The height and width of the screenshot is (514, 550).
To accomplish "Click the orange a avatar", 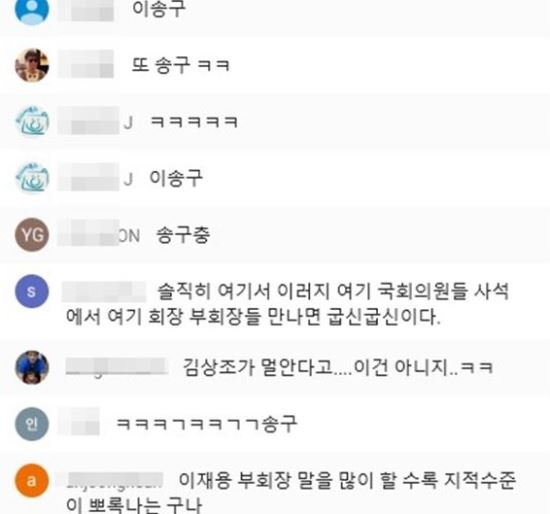I will 32,481.
